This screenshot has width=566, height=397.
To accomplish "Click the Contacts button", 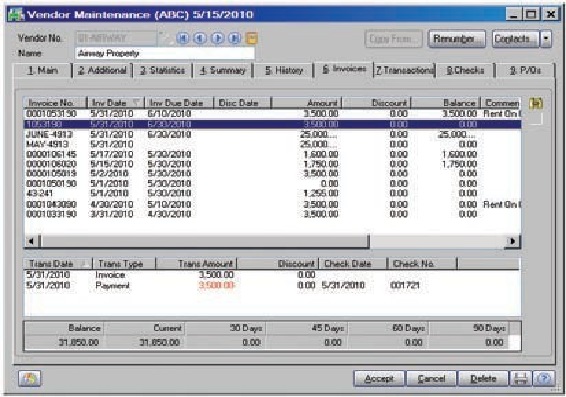I will coord(516,39).
